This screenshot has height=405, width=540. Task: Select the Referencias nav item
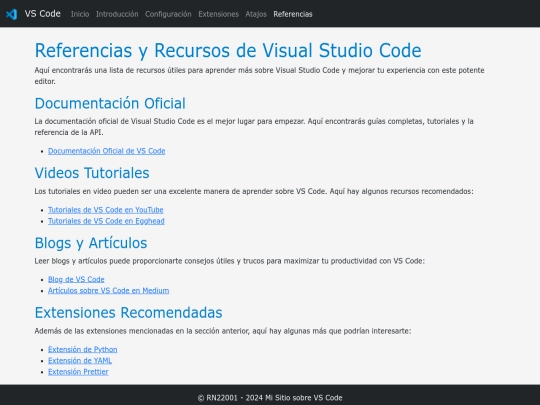pos(293,14)
